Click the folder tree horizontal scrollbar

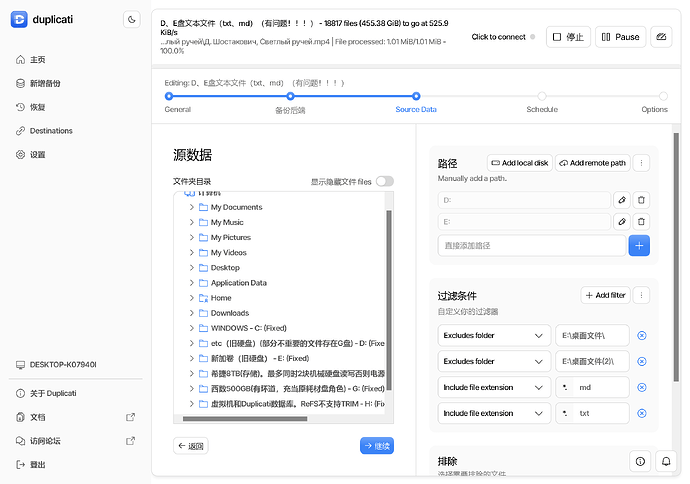[x=245, y=419]
